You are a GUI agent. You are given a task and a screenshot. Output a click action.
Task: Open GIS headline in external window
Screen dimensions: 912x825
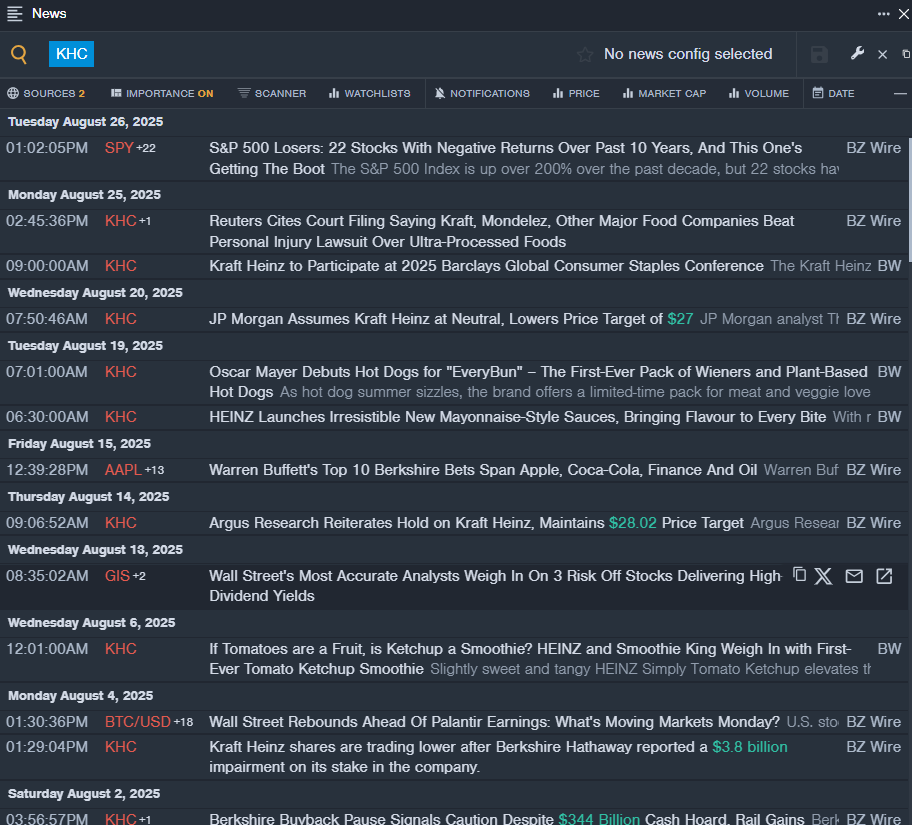[884, 576]
